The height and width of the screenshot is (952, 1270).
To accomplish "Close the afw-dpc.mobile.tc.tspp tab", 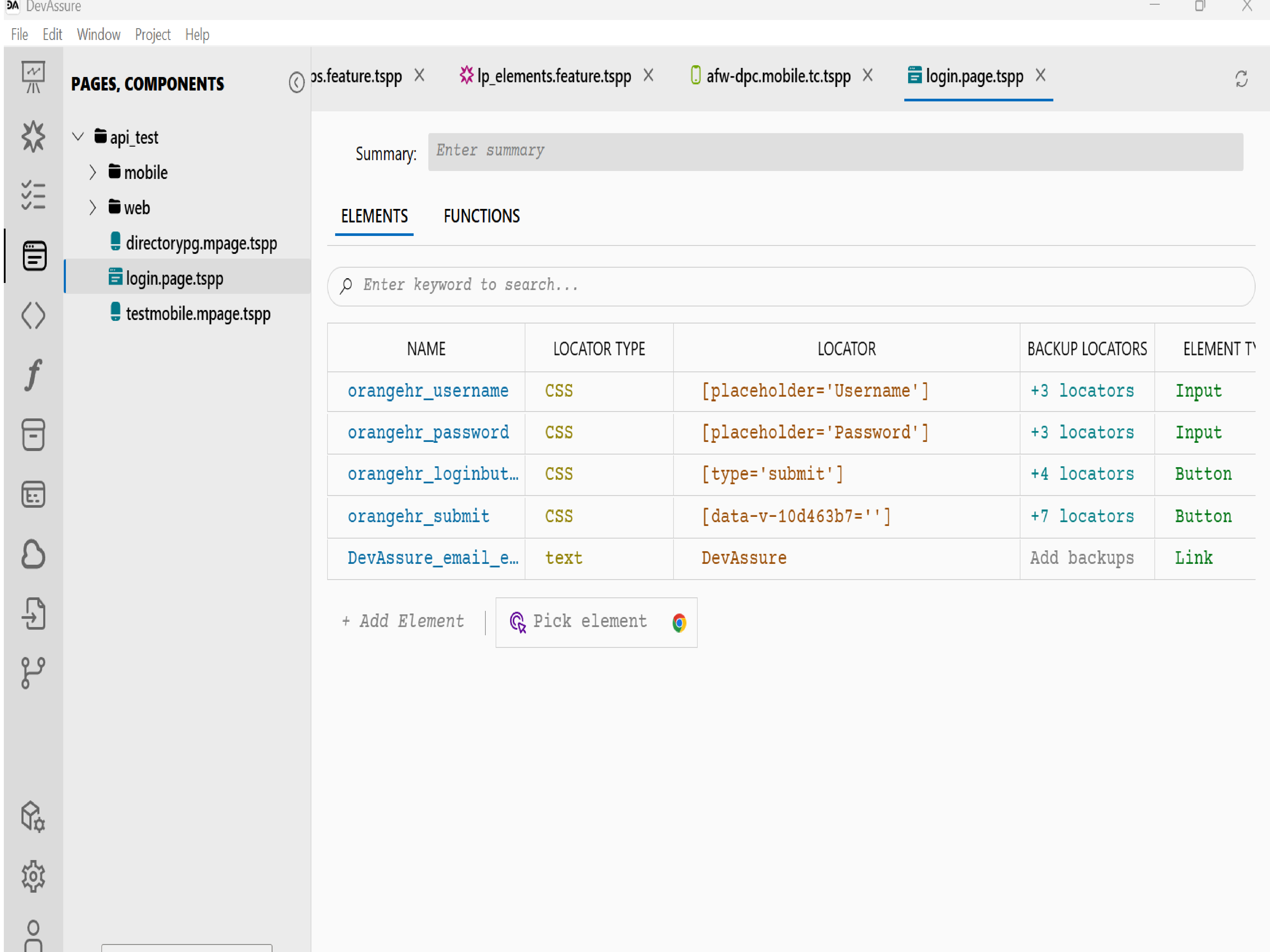I will pyautogui.click(x=867, y=75).
